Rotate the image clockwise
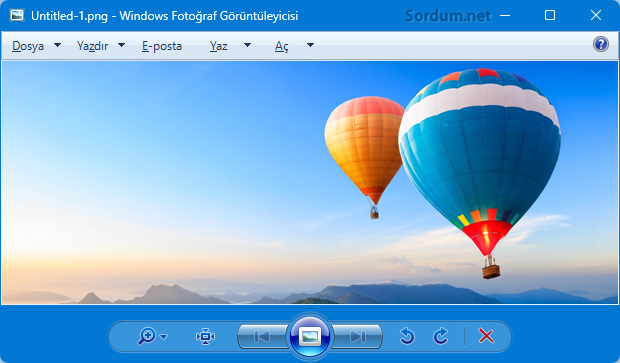Image resolution: width=620 pixels, height=363 pixels. click(441, 337)
